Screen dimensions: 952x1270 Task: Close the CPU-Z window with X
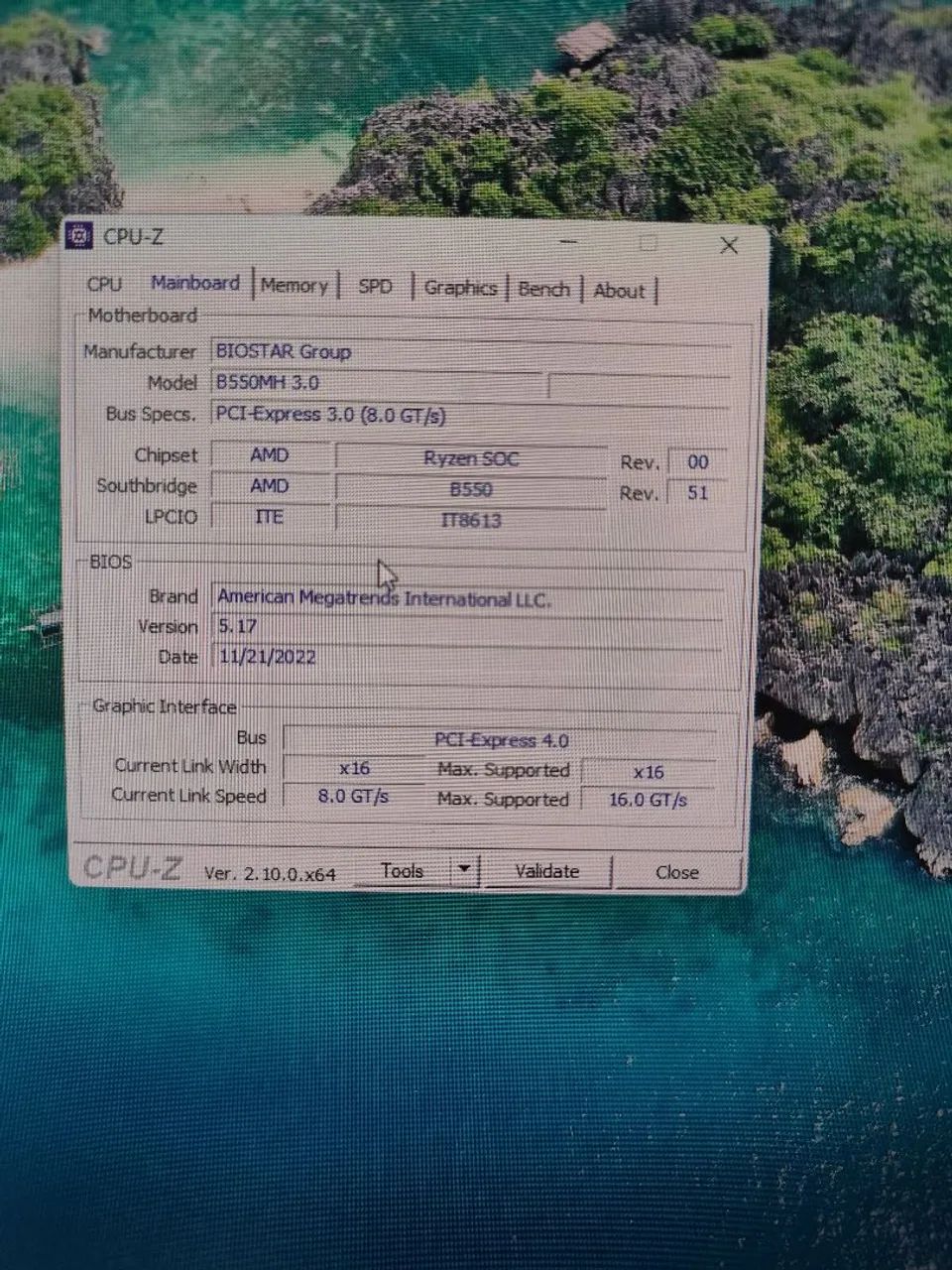[x=729, y=245]
